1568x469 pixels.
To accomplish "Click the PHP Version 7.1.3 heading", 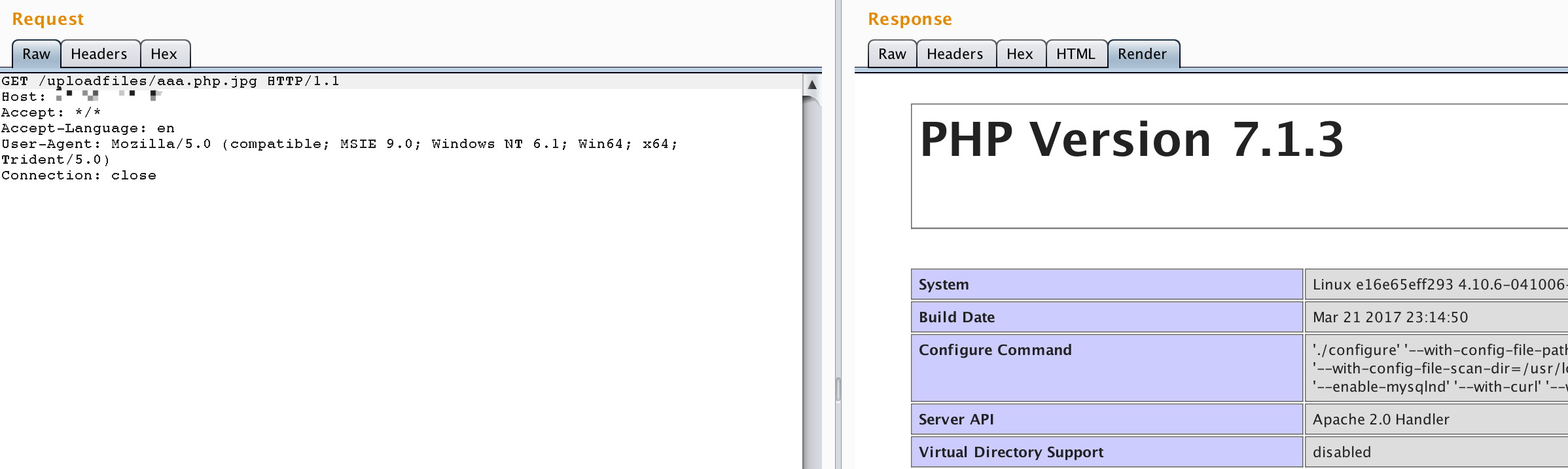I will pyautogui.click(x=1131, y=140).
